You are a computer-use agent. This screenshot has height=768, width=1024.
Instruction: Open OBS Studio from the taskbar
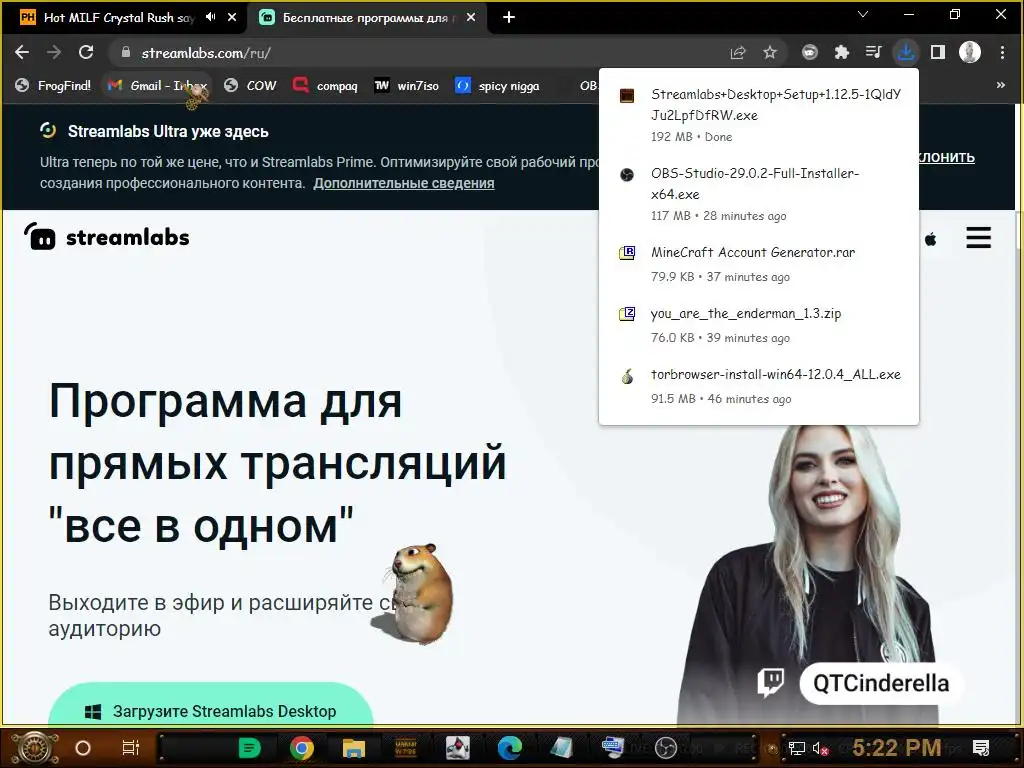tap(665, 748)
